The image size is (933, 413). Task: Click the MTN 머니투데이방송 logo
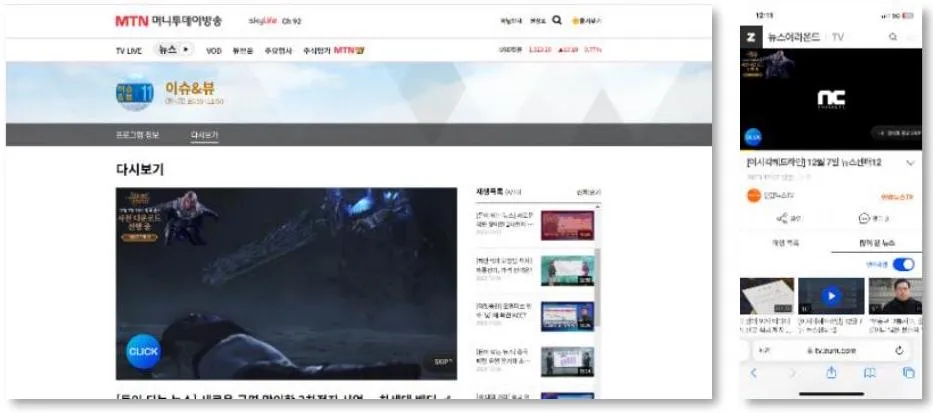point(168,21)
